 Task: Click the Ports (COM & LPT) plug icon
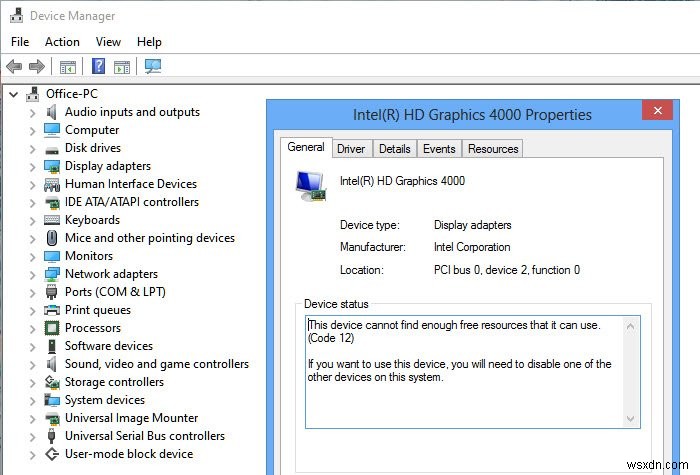coord(51,292)
